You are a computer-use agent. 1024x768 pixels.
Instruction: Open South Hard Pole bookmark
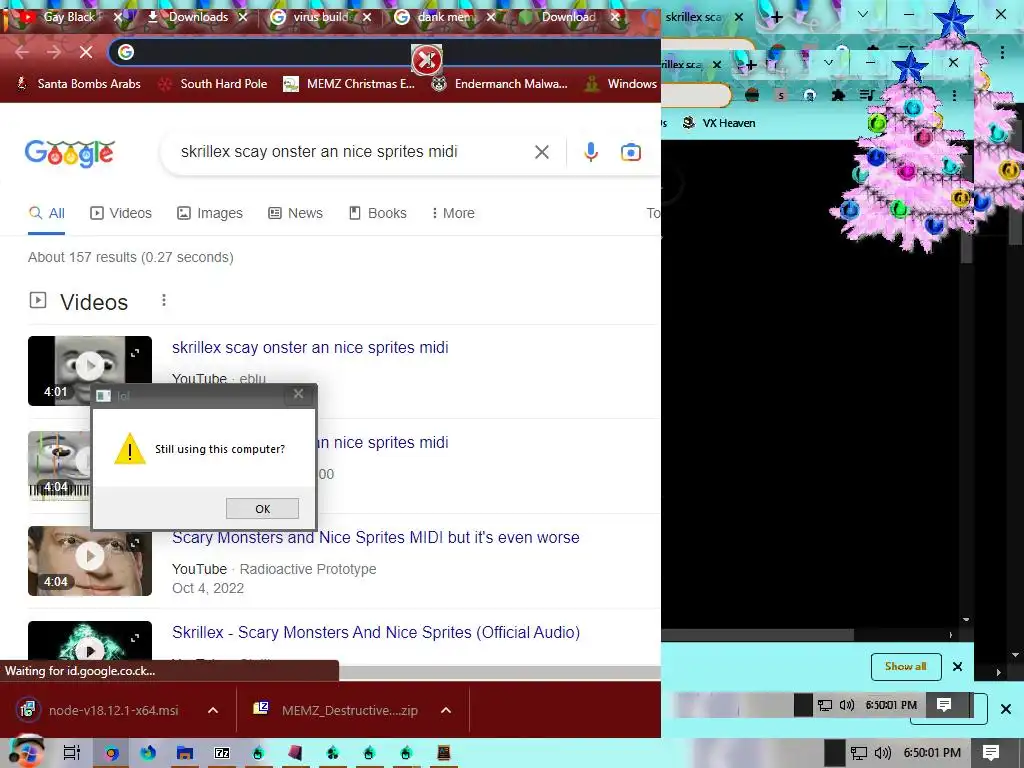(213, 84)
